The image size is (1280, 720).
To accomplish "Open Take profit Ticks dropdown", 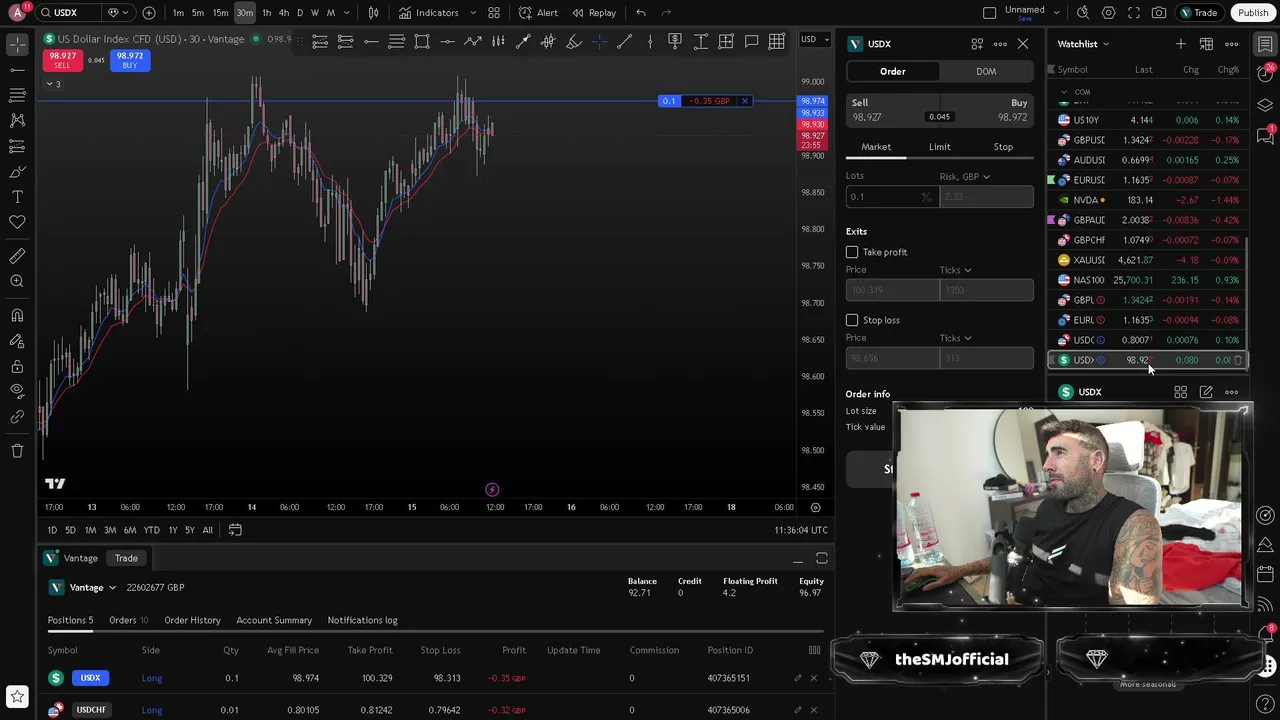I will (x=955, y=270).
